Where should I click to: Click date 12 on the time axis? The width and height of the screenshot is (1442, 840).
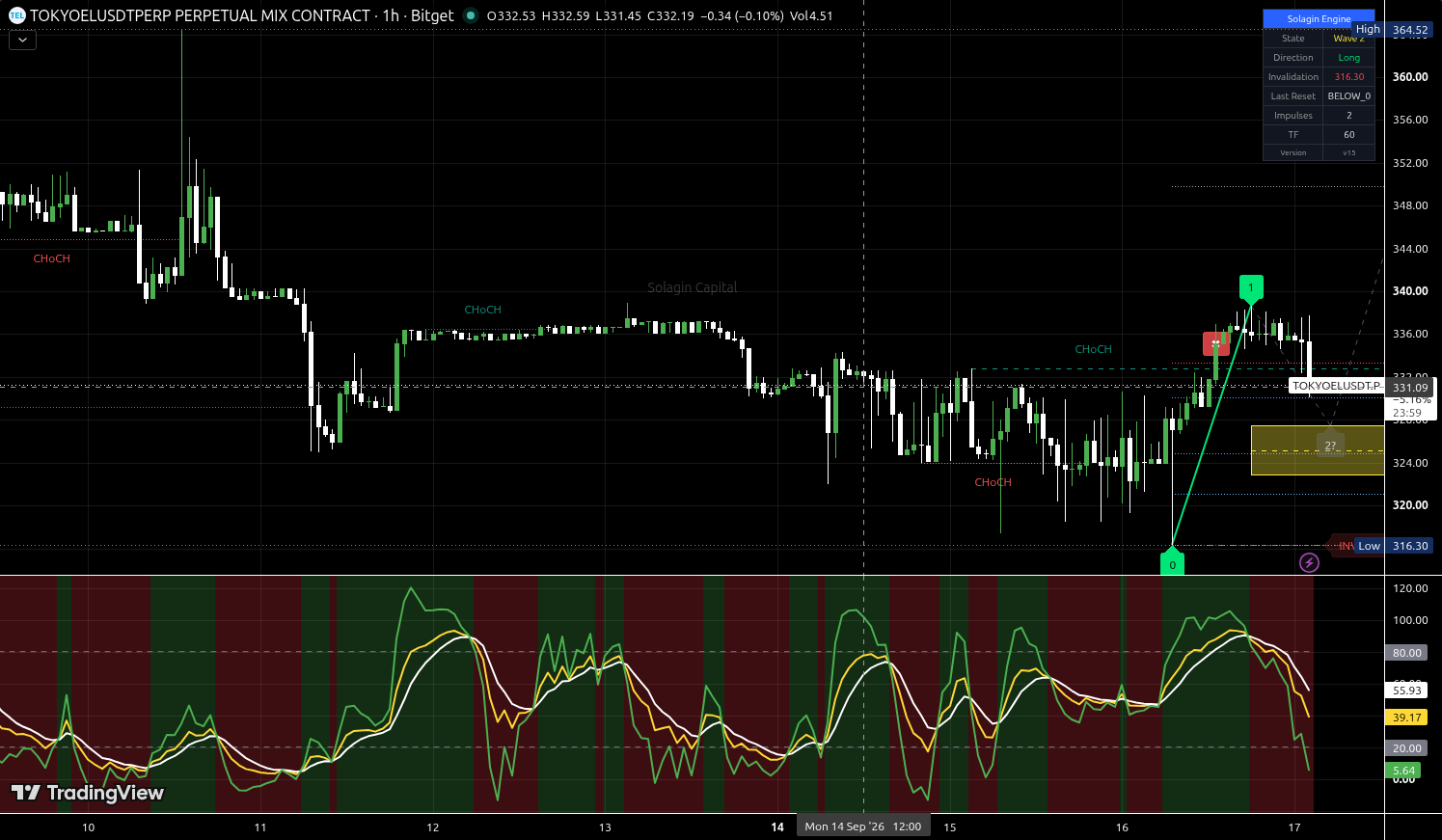click(x=433, y=827)
